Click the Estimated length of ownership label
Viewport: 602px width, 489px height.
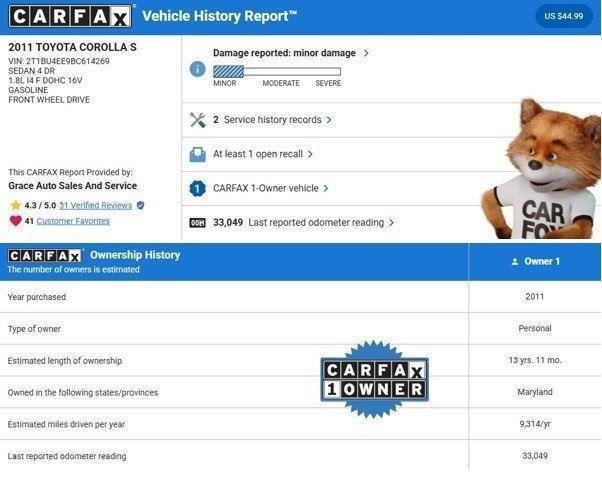[x=65, y=361]
